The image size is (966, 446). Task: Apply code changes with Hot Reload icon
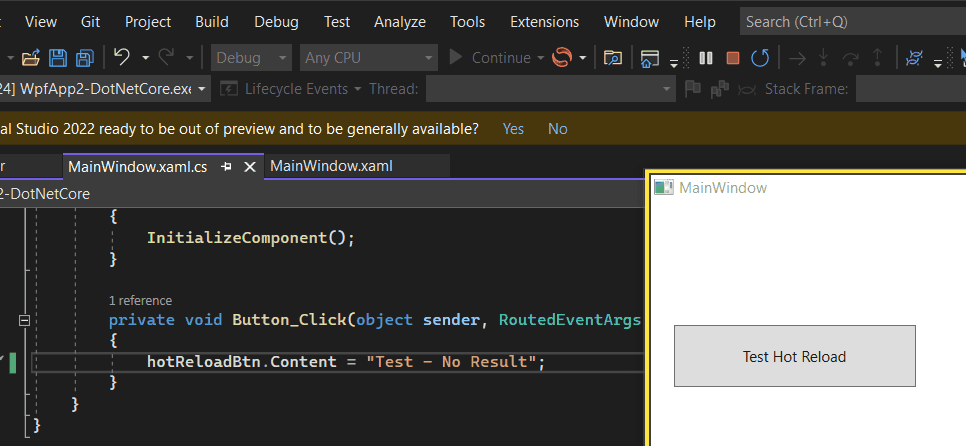pos(562,57)
